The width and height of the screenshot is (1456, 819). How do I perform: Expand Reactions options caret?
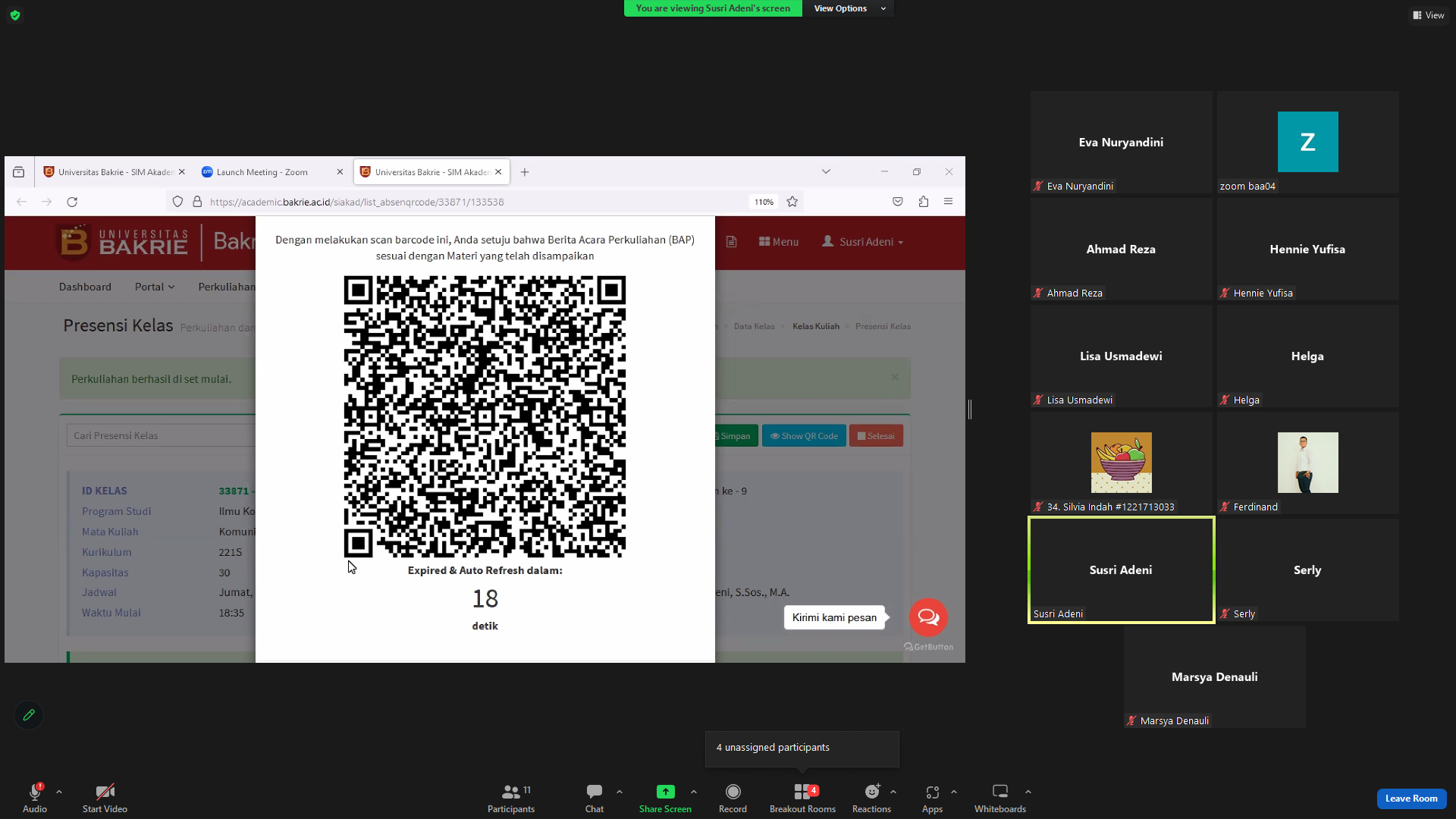tap(893, 792)
